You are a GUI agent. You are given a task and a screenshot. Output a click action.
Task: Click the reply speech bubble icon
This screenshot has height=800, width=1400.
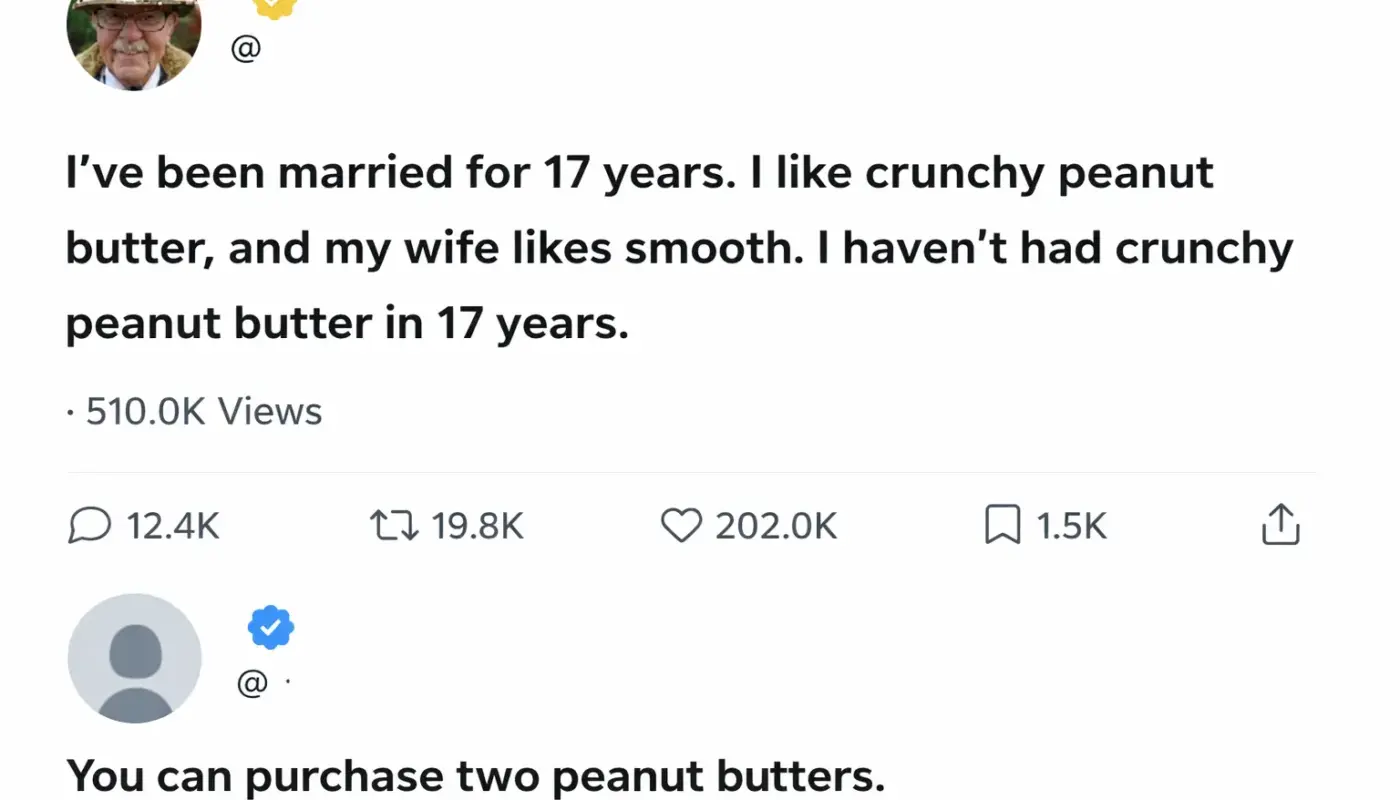[89, 525]
